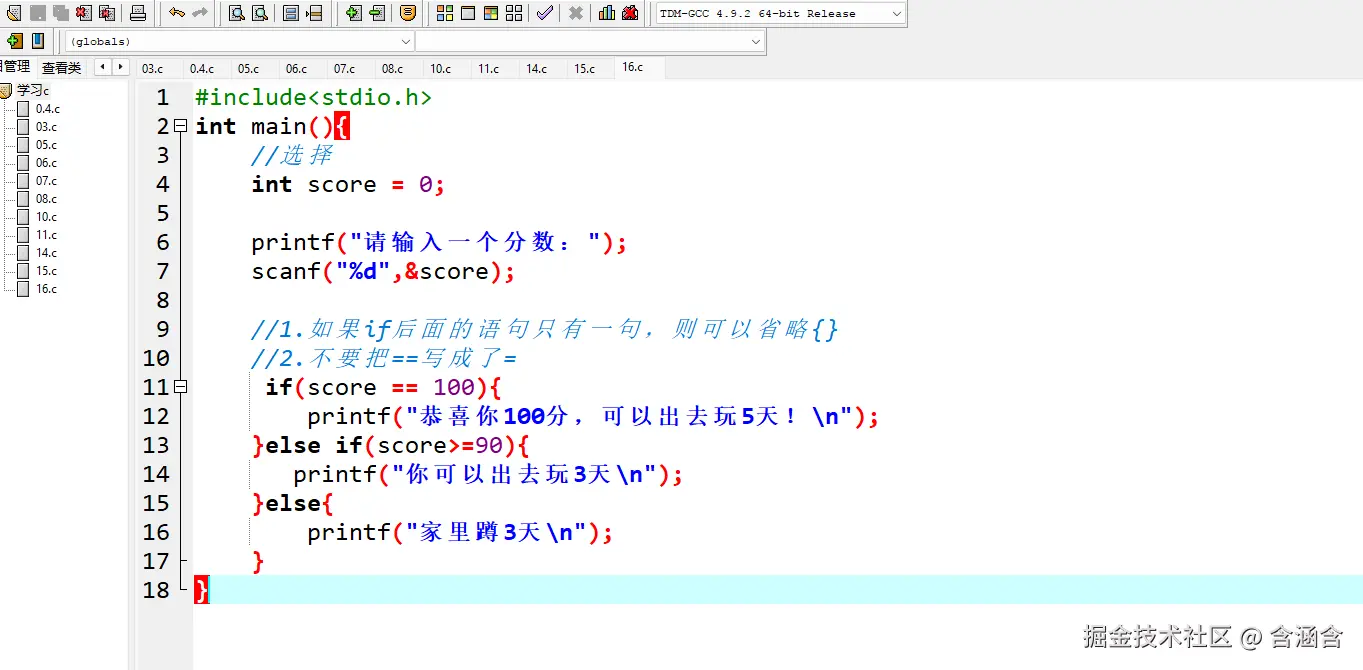This screenshot has height=670, width=1363.
Task: Open the Find search icon
Action: [x=237, y=13]
